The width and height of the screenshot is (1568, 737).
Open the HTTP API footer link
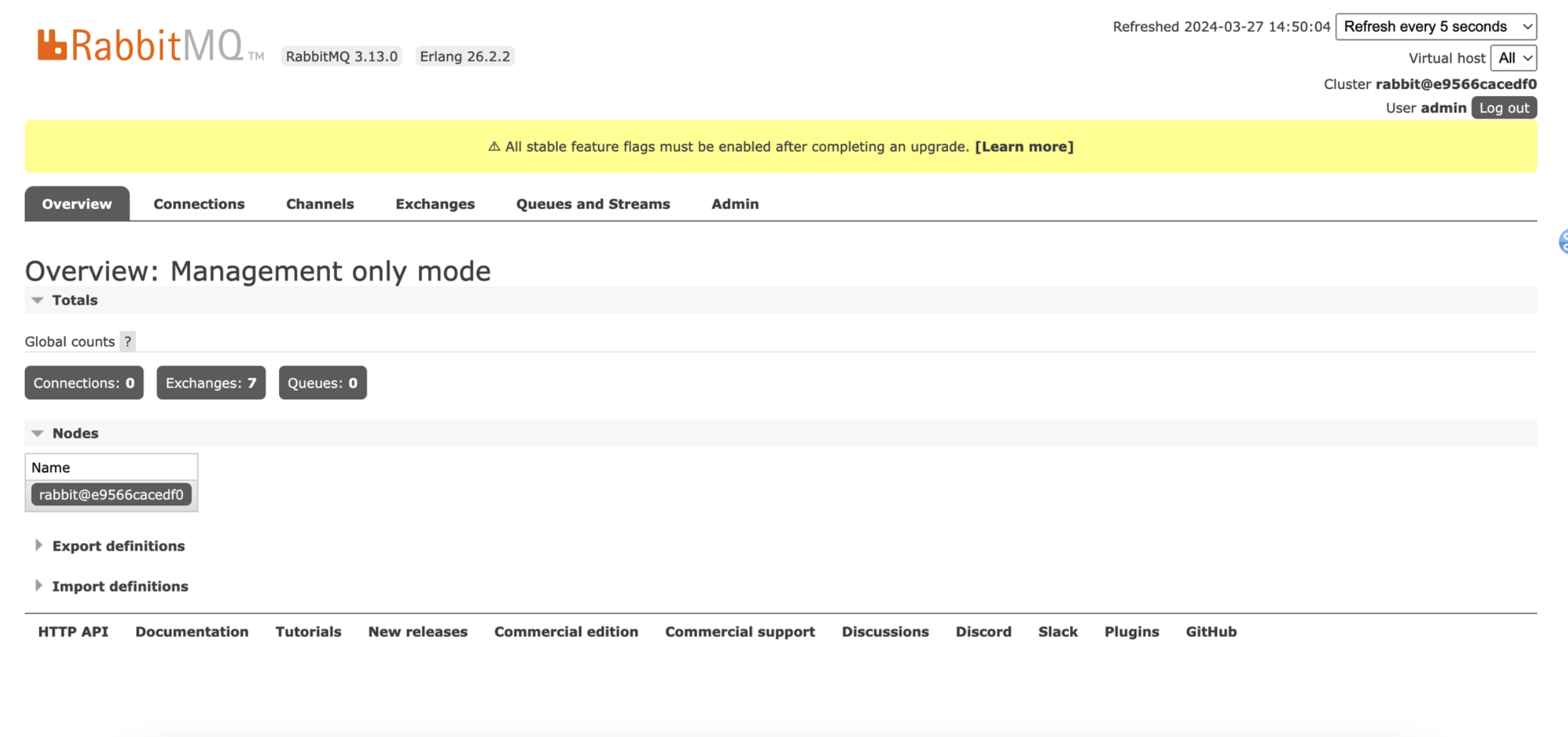(x=73, y=632)
